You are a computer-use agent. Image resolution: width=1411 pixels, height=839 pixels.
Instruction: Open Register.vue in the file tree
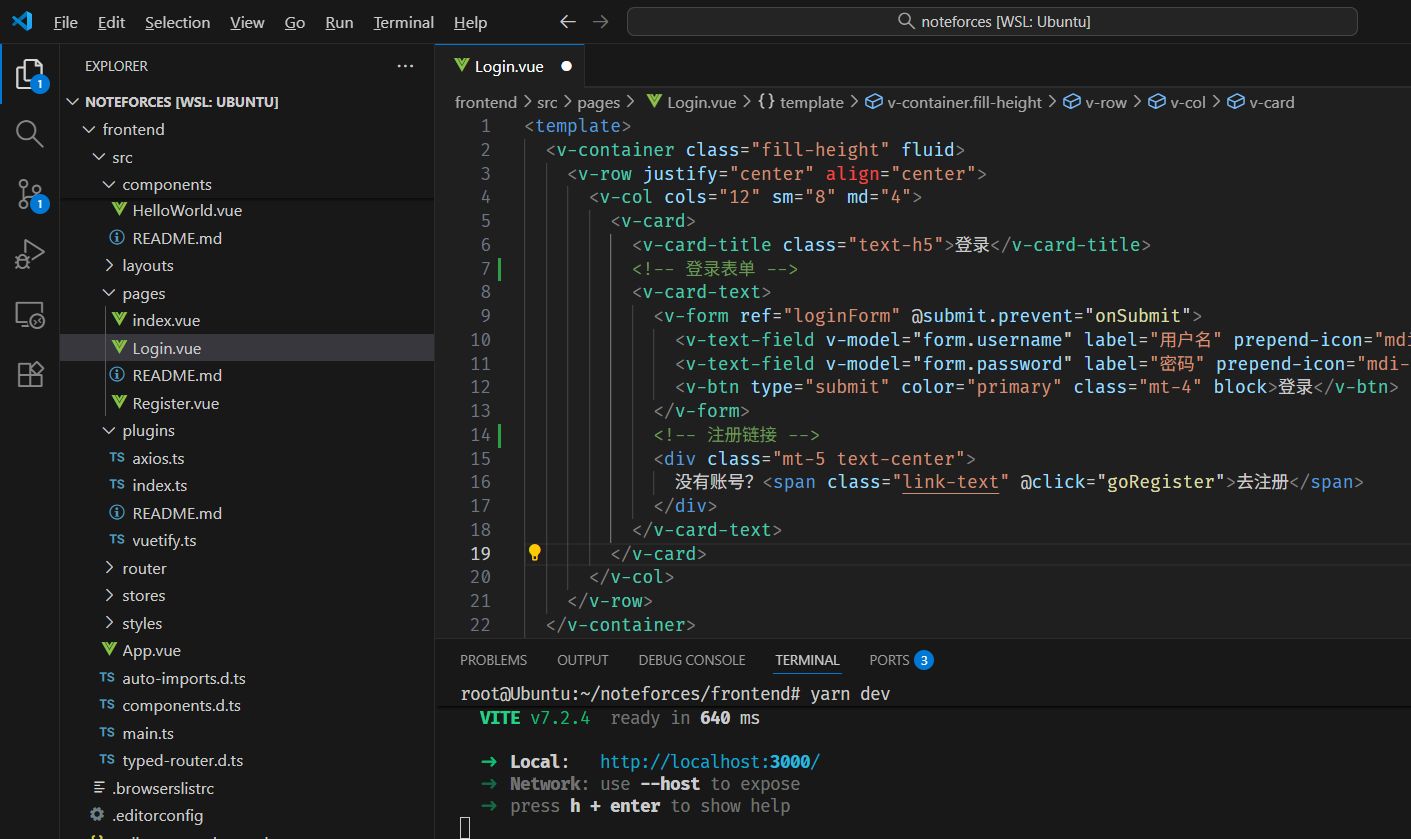click(x=175, y=404)
